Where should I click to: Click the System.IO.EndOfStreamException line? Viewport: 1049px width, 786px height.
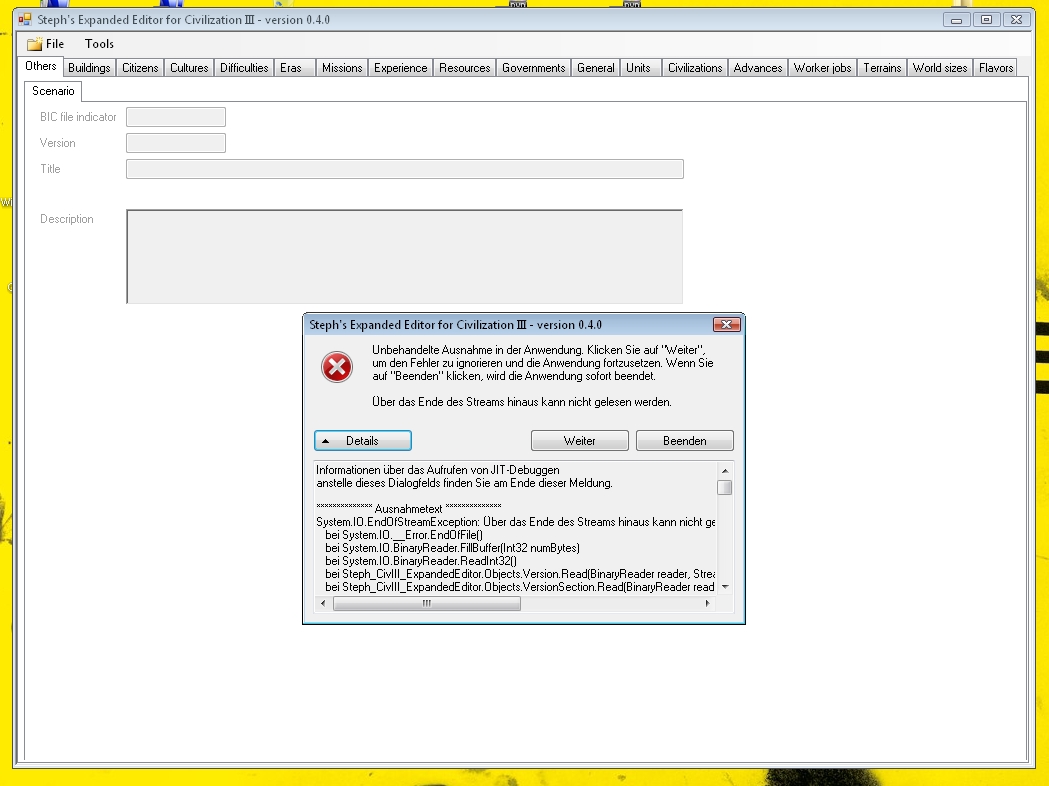click(x=516, y=522)
